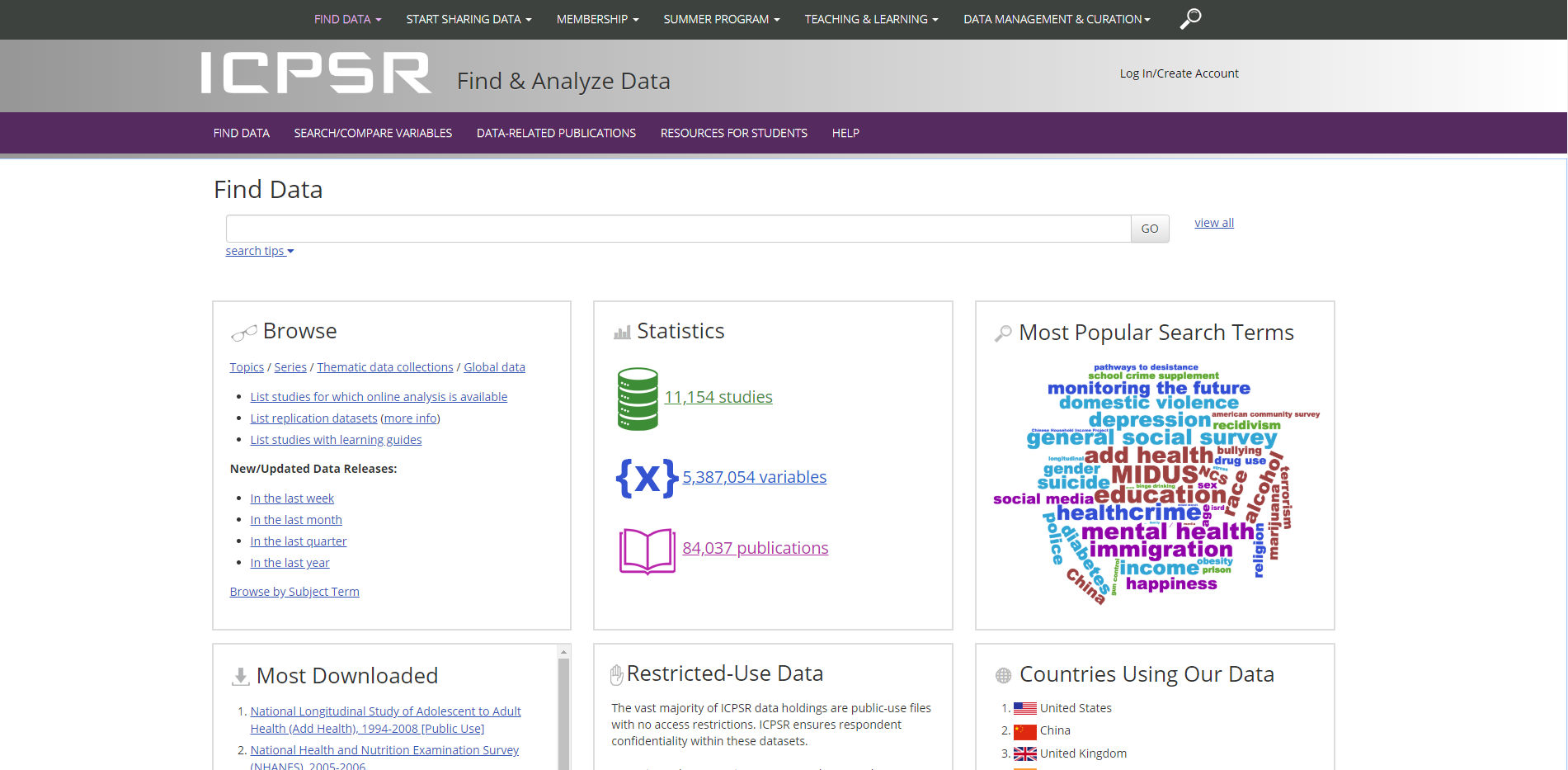Click 'mental health' in the word cloud
Viewport: 1568px width, 770px height.
1167,531
